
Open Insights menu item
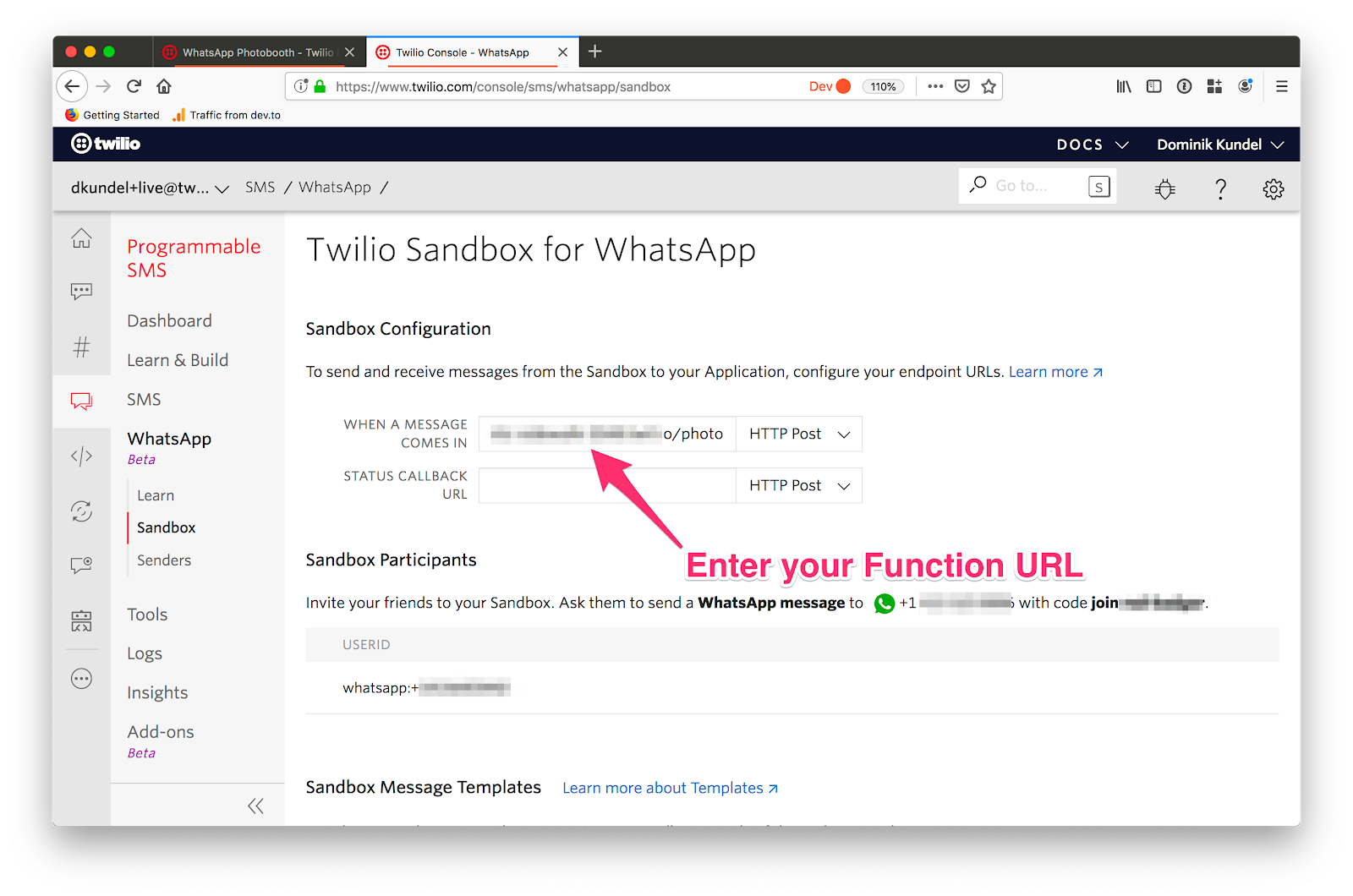[x=157, y=692]
